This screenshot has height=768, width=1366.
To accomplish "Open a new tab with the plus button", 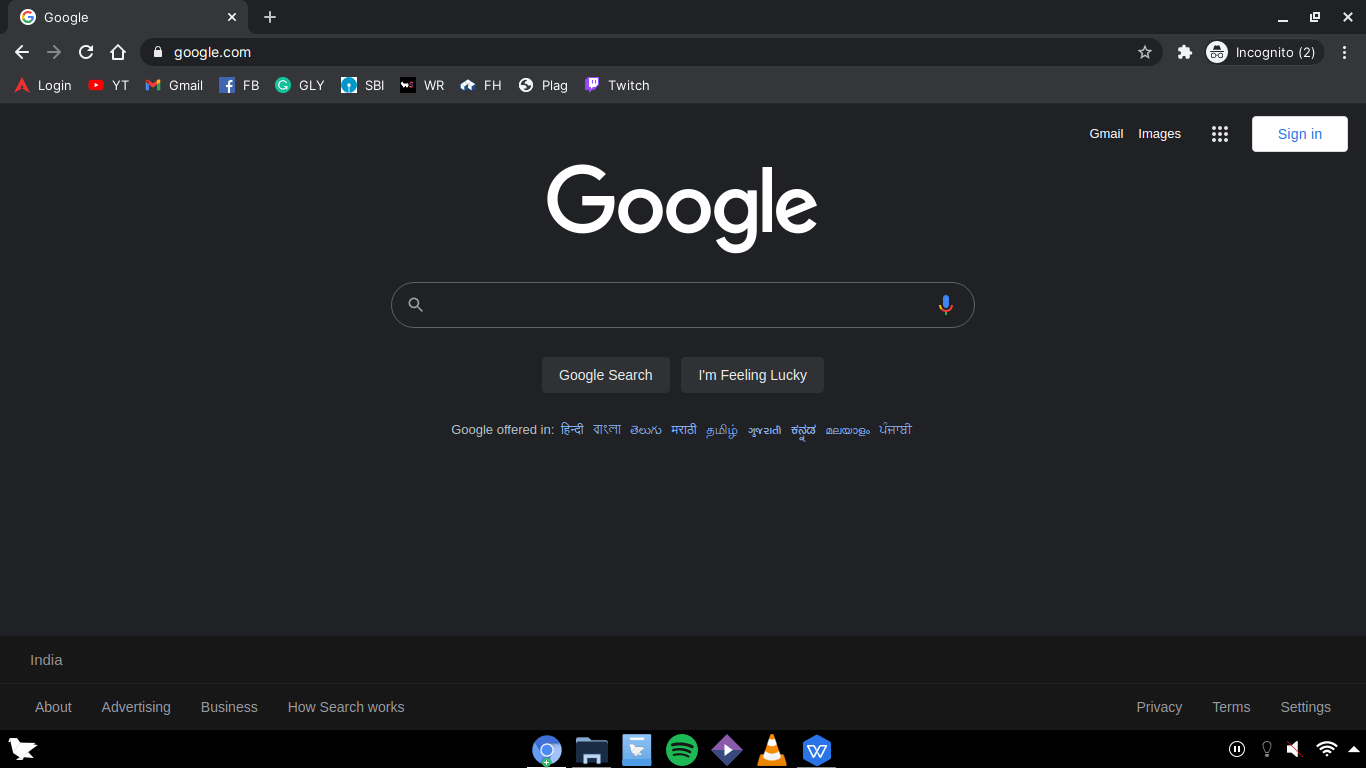I will click(x=270, y=17).
